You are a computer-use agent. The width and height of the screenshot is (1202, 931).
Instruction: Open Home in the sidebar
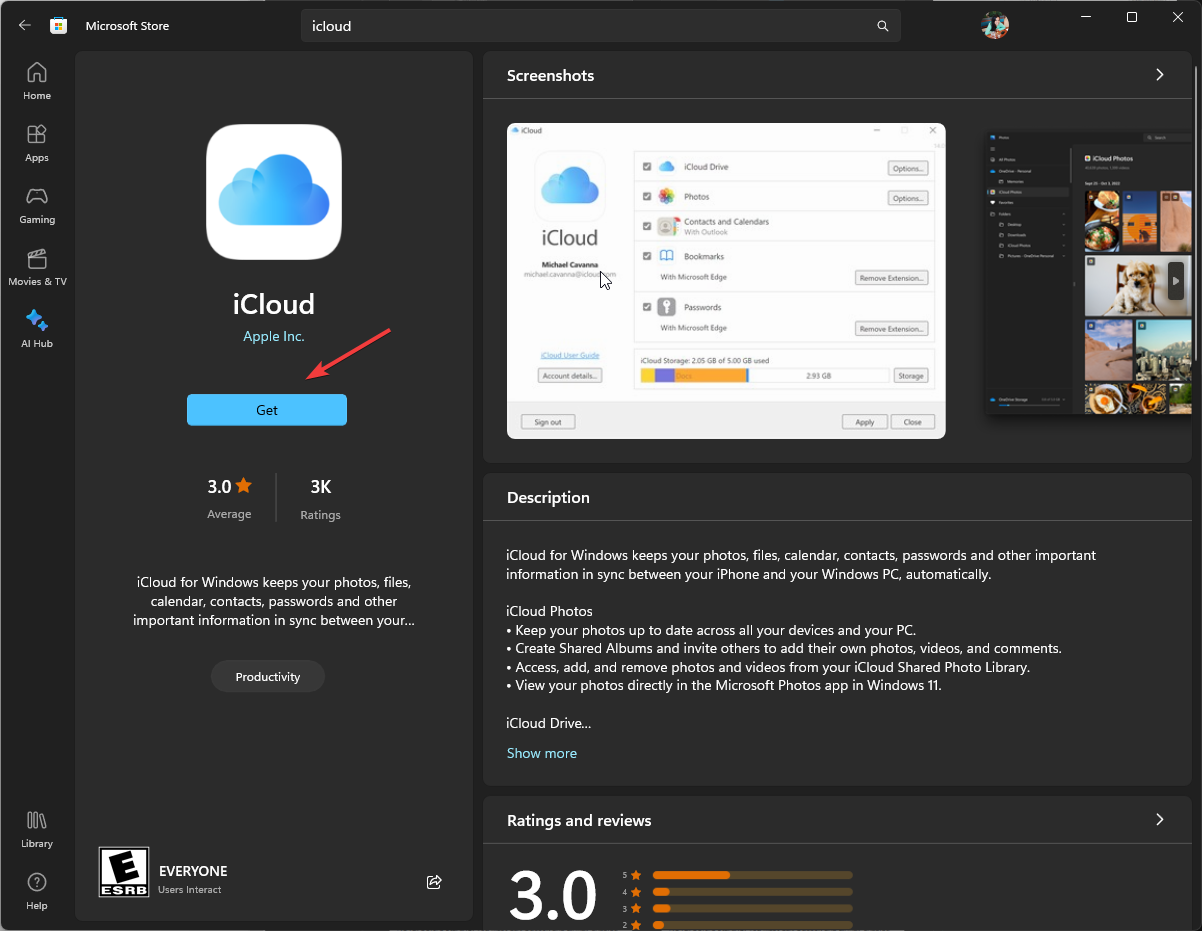coord(37,82)
